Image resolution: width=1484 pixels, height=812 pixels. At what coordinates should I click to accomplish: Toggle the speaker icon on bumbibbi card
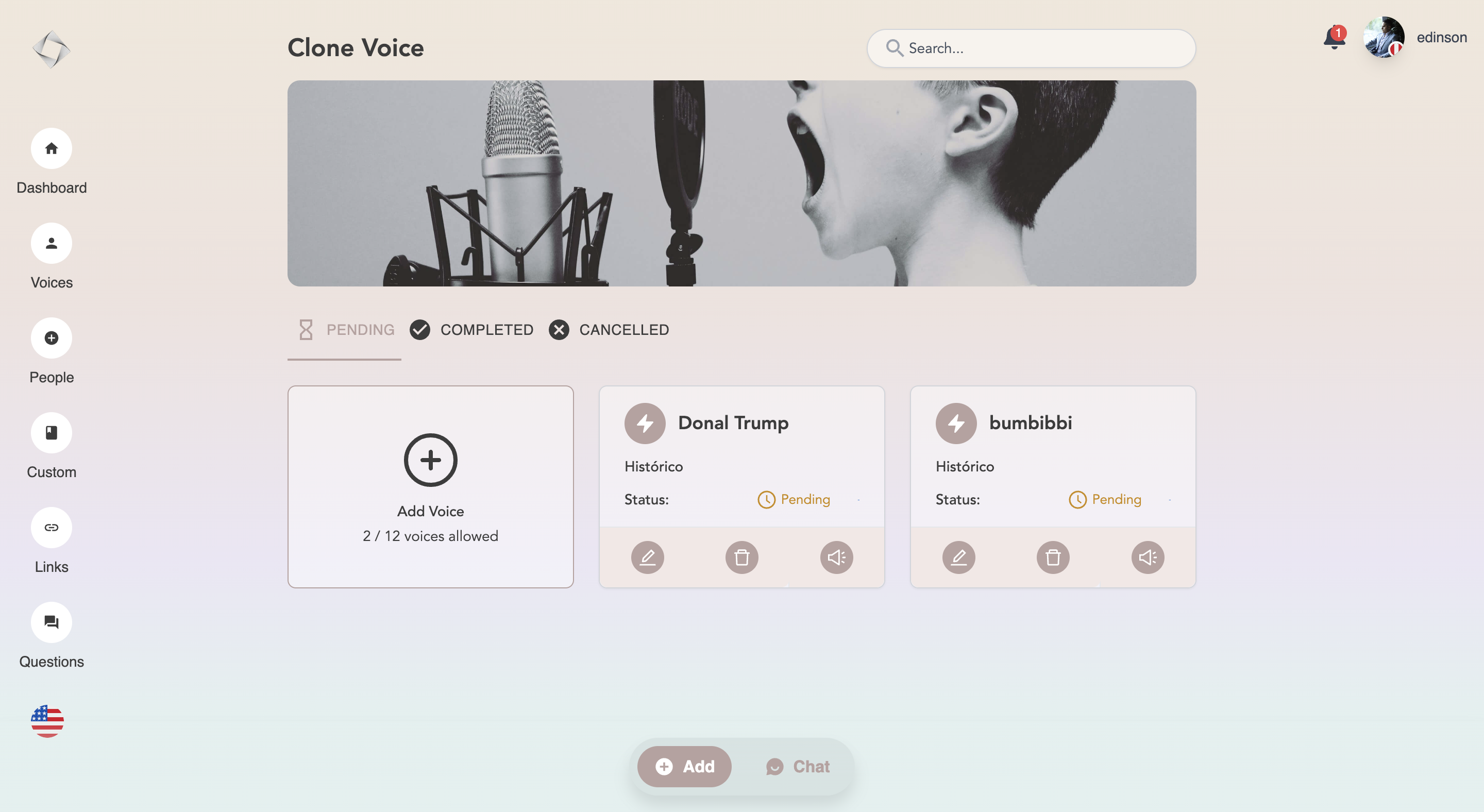(1148, 557)
